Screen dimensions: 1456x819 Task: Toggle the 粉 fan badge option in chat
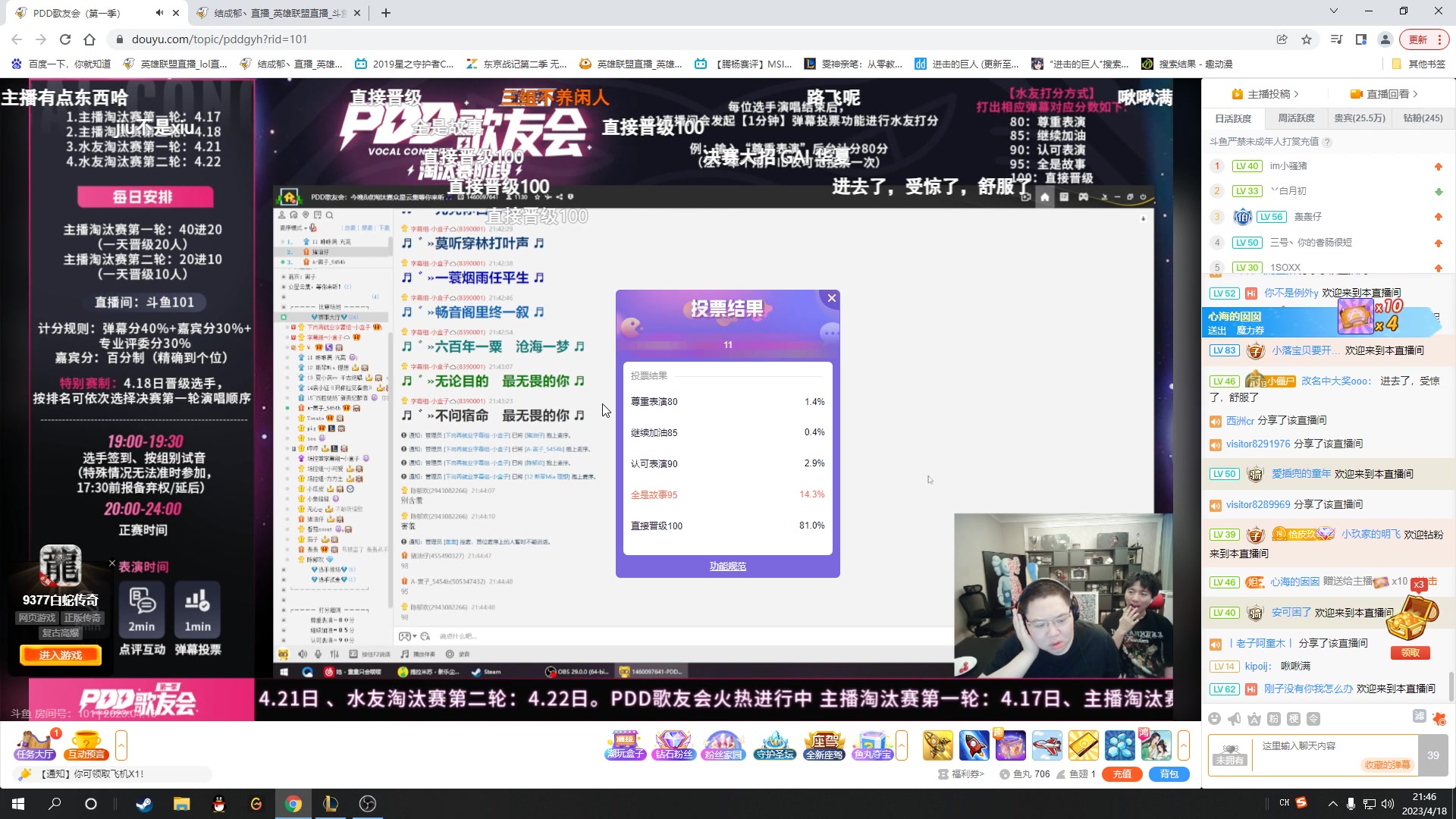pyautogui.click(x=1274, y=719)
